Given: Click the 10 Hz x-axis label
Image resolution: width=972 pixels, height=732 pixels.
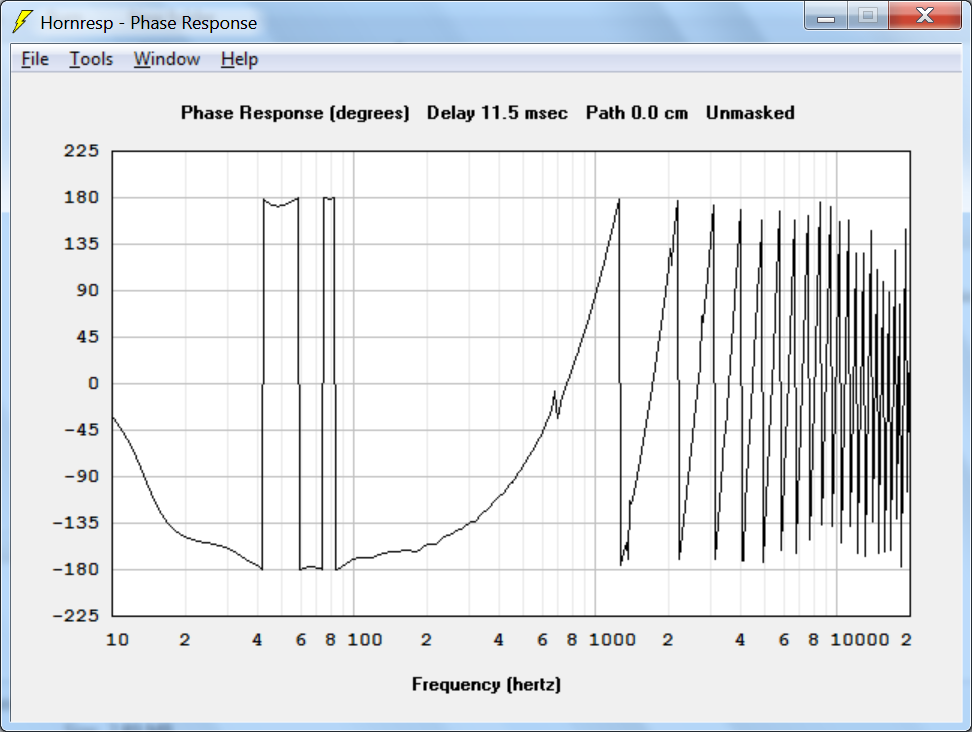Looking at the screenshot, I should click(117, 640).
